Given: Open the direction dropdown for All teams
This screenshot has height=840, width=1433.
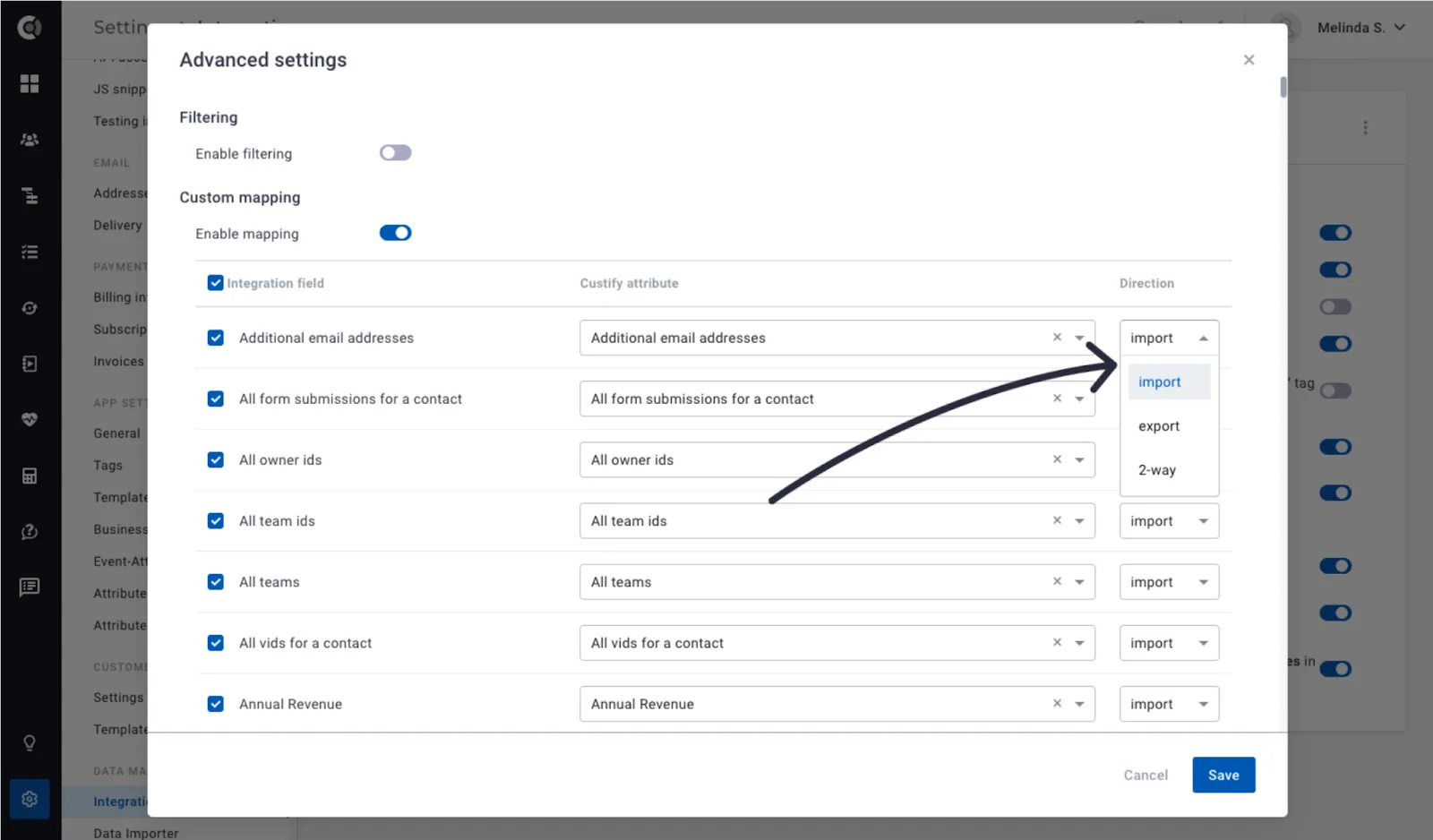Looking at the screenshot, I should tap(1169, 582).
